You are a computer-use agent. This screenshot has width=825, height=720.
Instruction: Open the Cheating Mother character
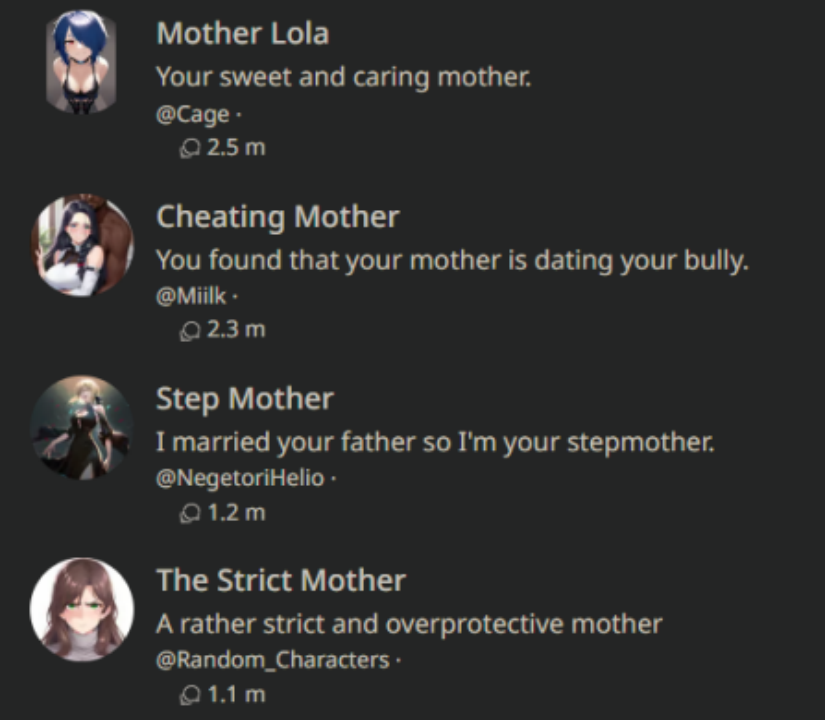[277, 217]
